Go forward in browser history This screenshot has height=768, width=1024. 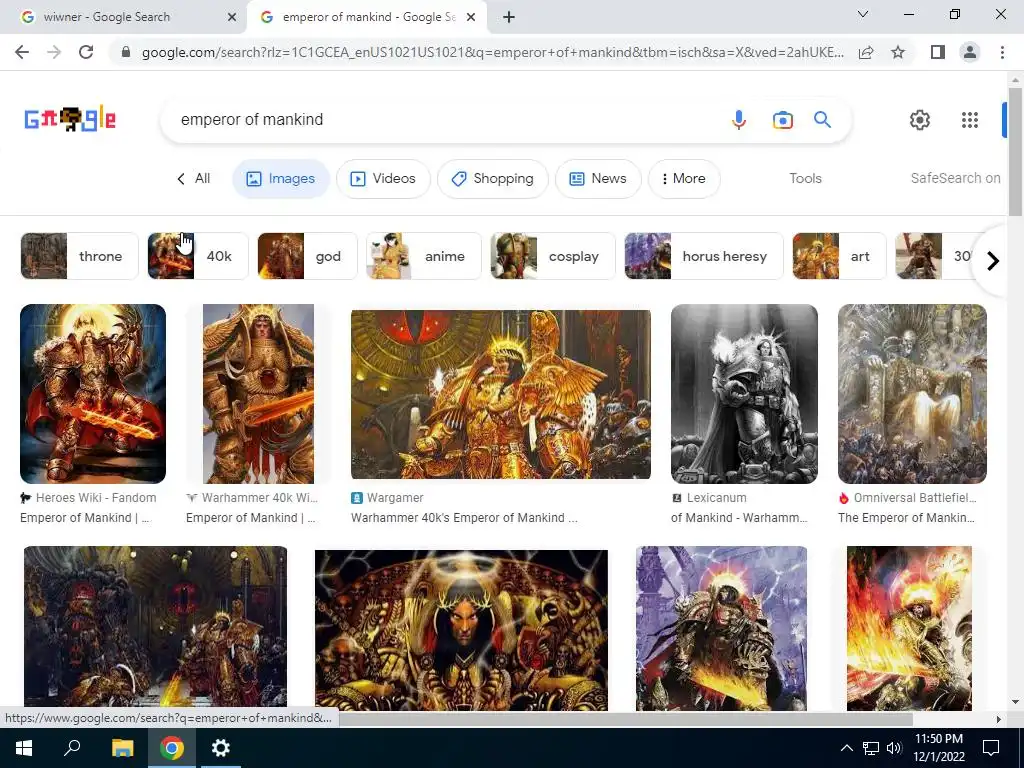pyautogui.click(x=54, y=52)
